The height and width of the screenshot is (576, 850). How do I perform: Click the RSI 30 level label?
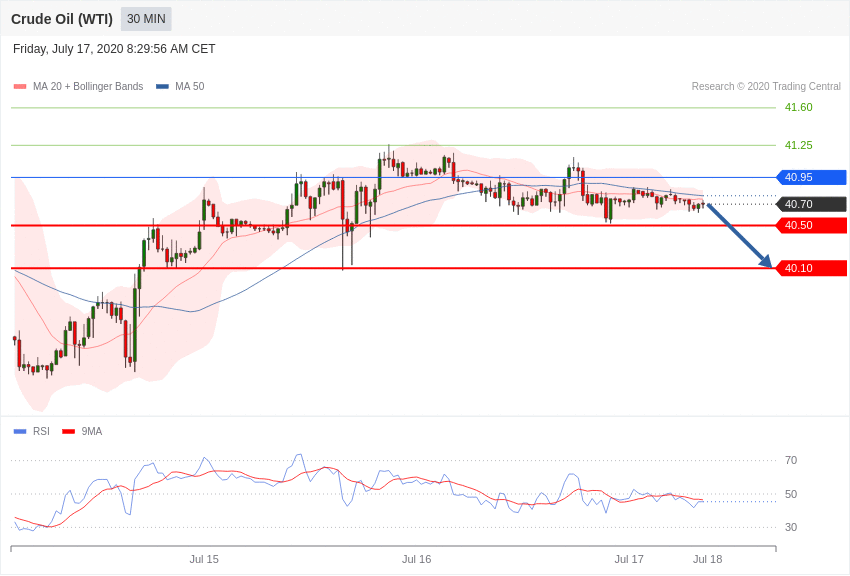(x=791, y=527)
